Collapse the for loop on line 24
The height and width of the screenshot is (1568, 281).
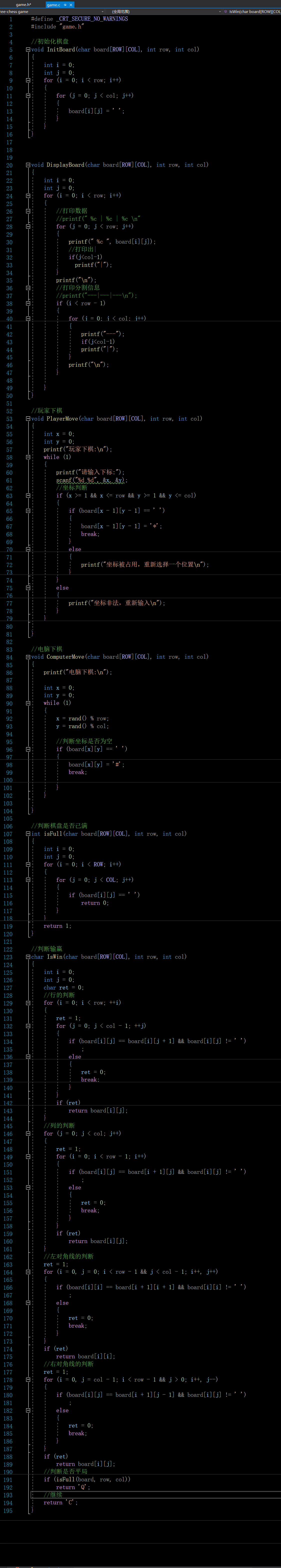point(28,195)
